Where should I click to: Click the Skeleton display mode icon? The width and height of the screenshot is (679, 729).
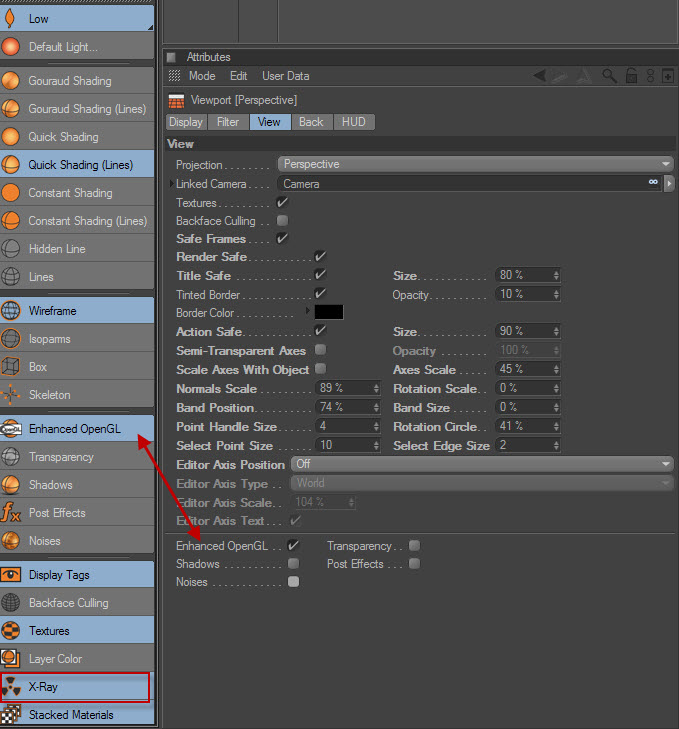point(11,394)
